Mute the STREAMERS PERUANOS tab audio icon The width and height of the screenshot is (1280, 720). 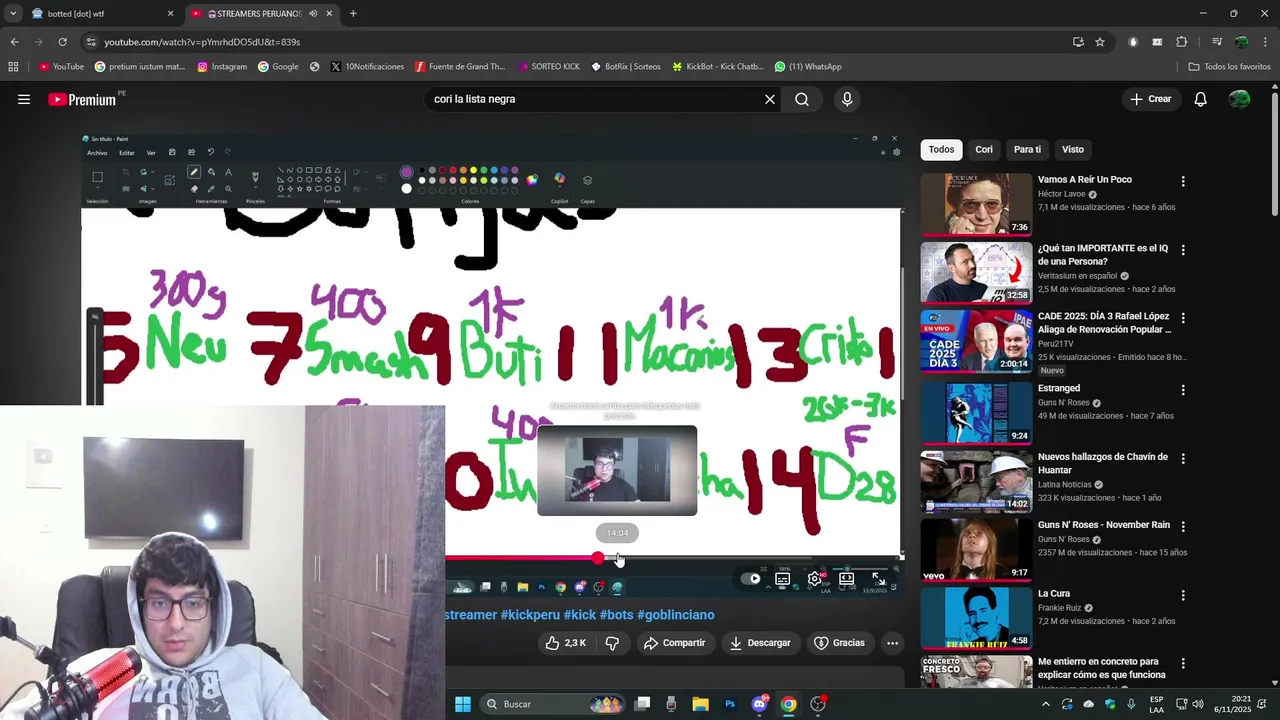pos(313,14)
